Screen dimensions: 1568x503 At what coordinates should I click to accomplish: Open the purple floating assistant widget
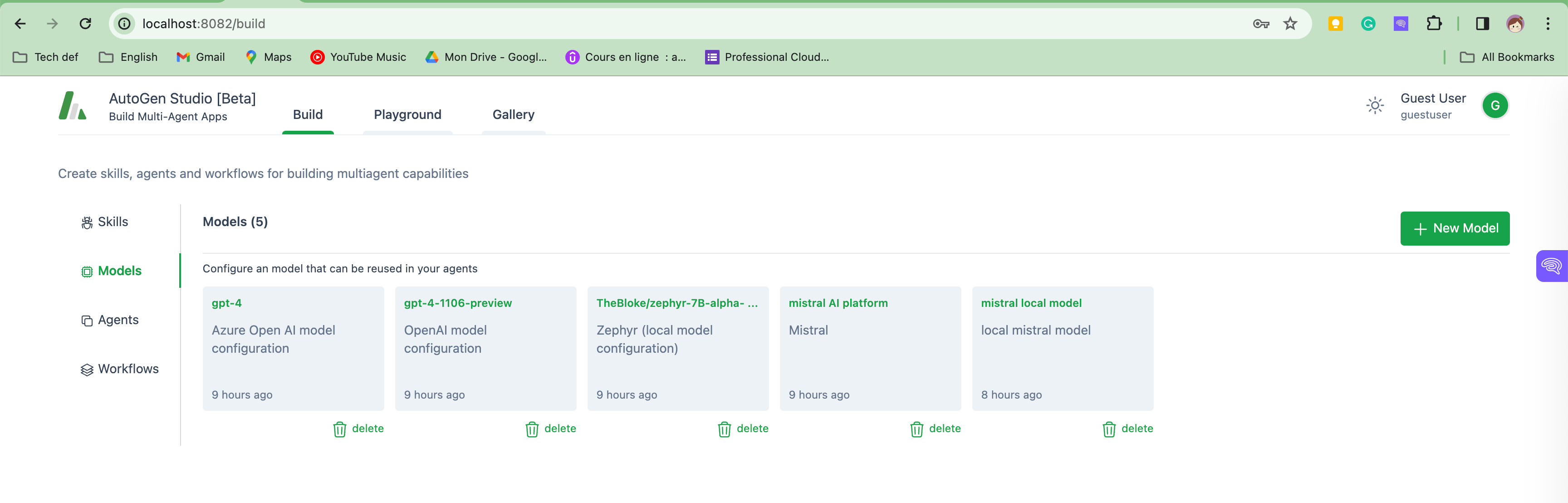pyautogui.click(x=1551, y=266)
